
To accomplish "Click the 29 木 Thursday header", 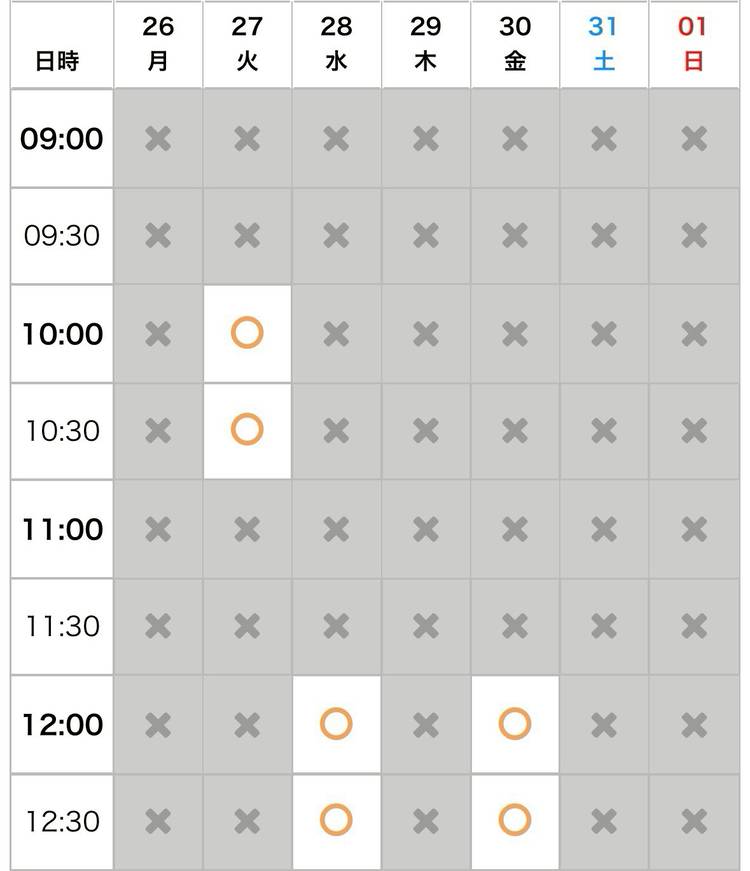I will click(425, 44).
